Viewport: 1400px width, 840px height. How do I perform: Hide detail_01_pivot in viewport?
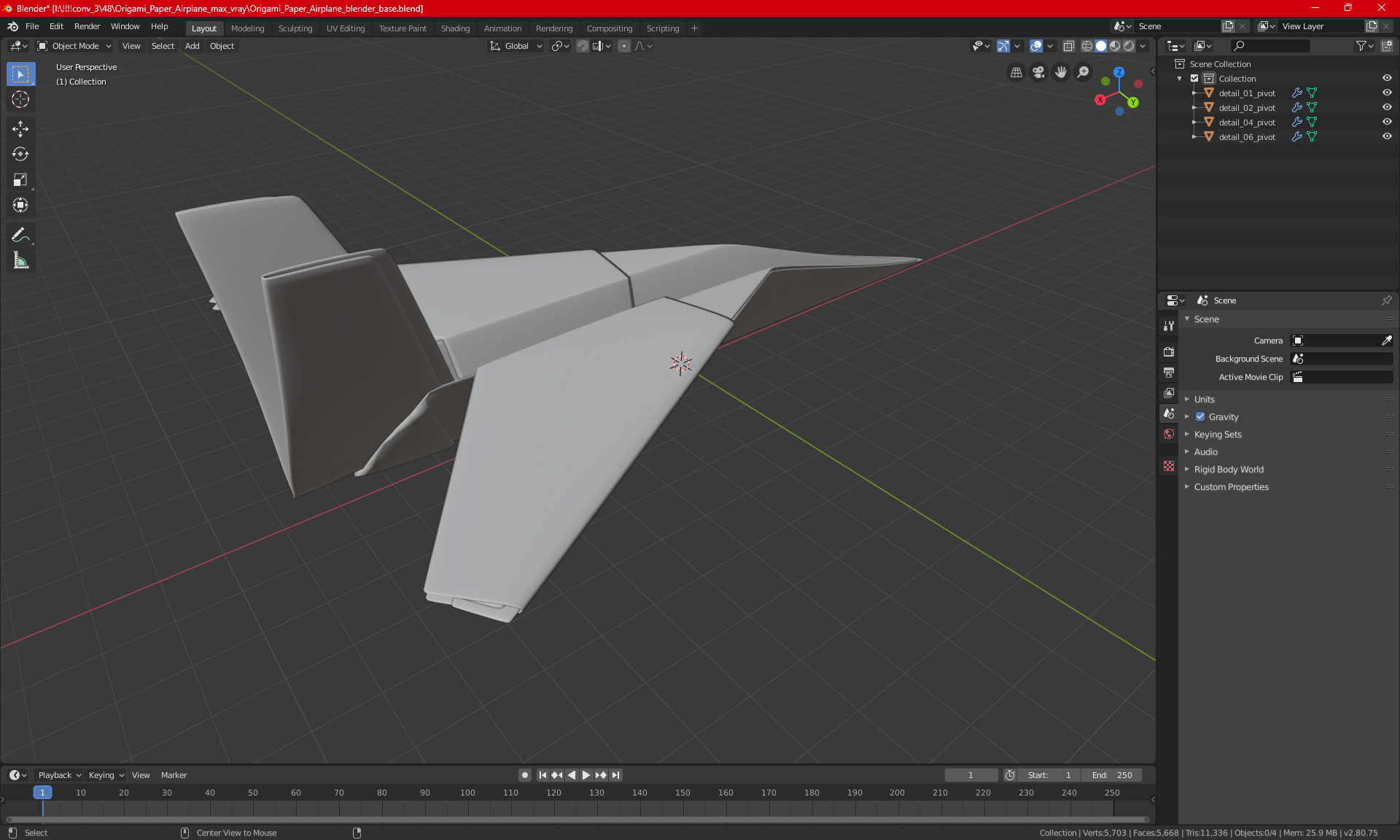(1387, 93)
